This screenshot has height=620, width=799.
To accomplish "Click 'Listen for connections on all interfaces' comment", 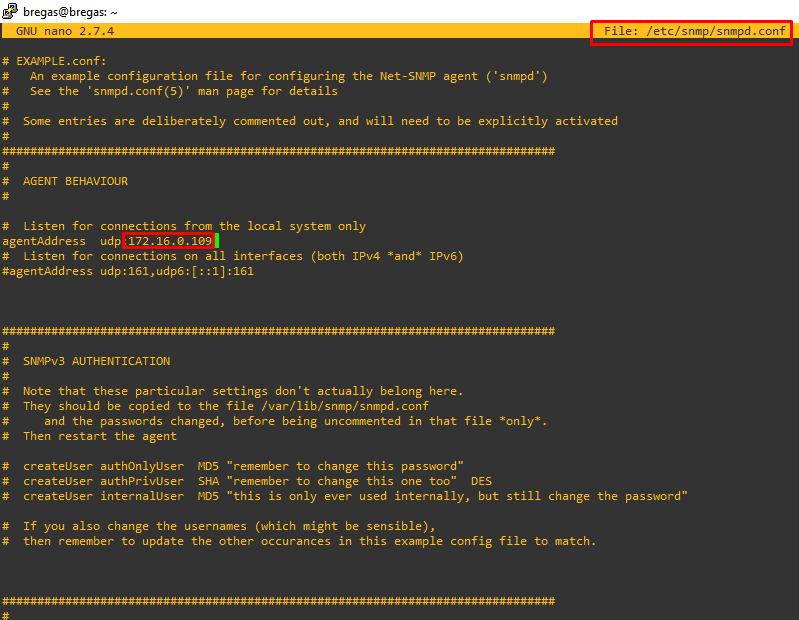I will (x=233, y=256).
